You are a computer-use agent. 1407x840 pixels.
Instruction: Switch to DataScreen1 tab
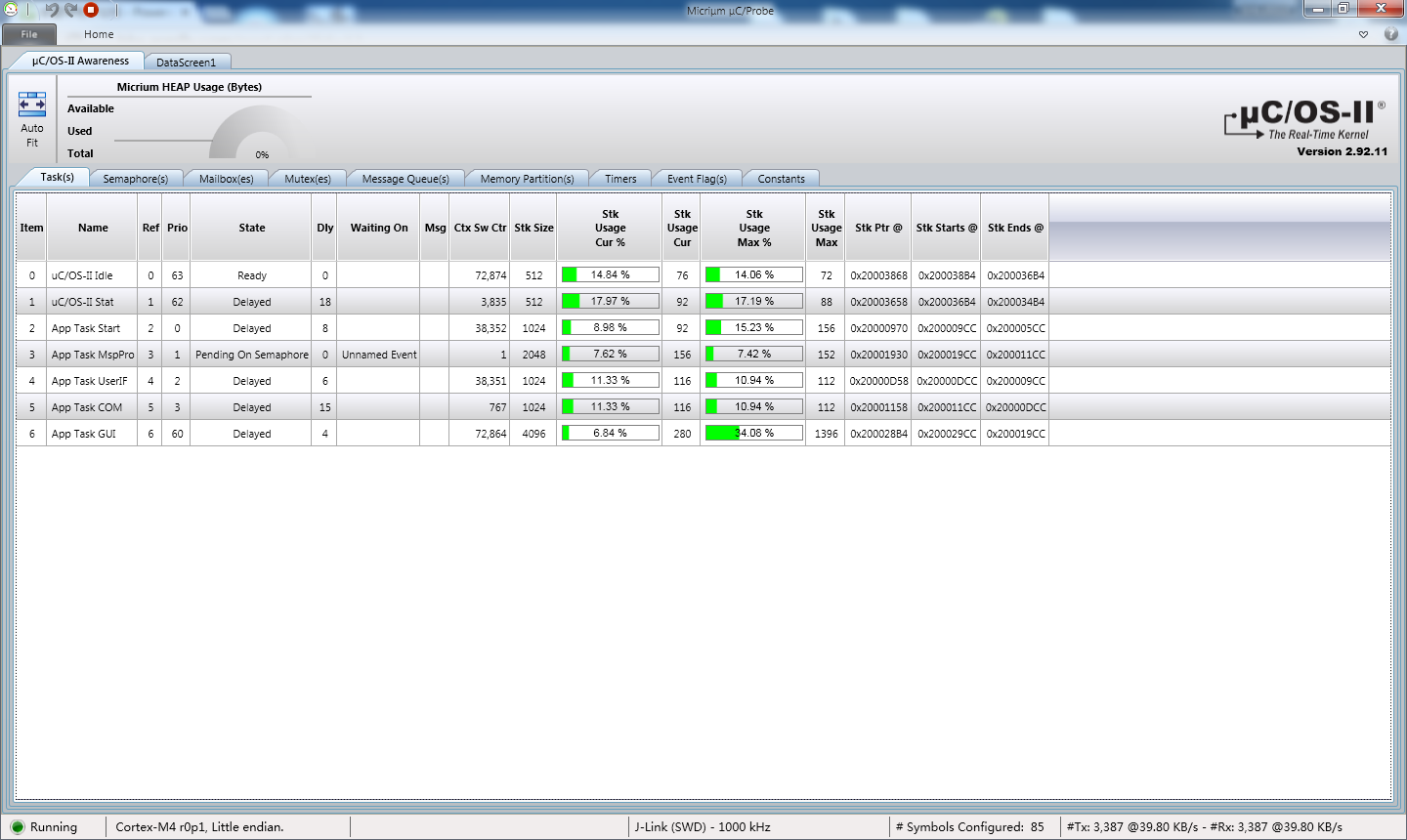[x=187, y=62]
